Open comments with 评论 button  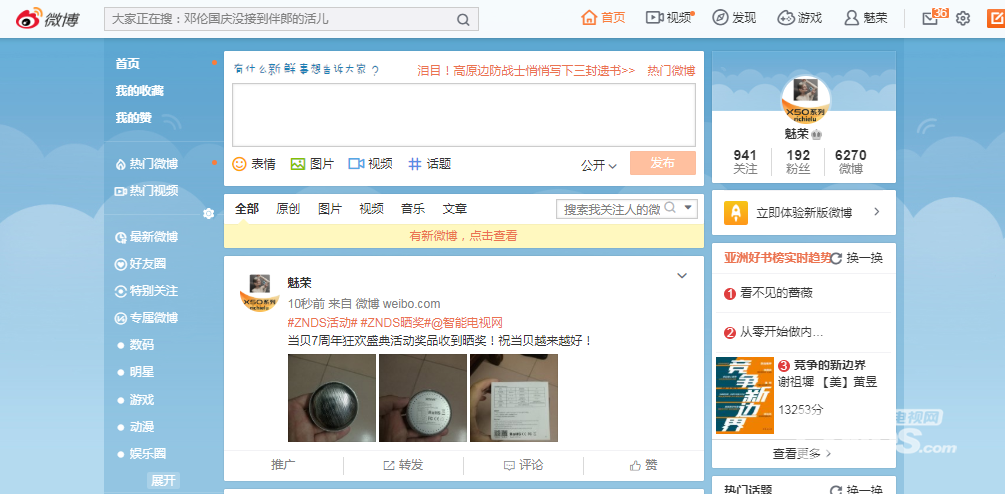point(523,465)
